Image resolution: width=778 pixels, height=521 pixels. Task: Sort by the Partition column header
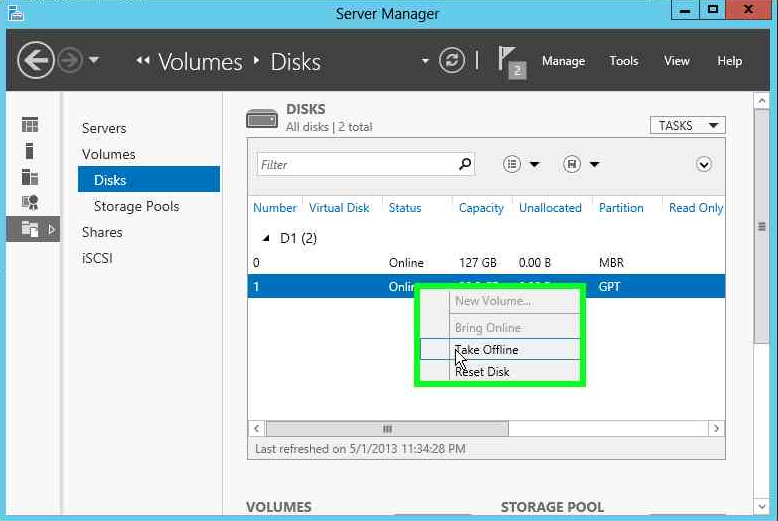(x=621, y=208)
